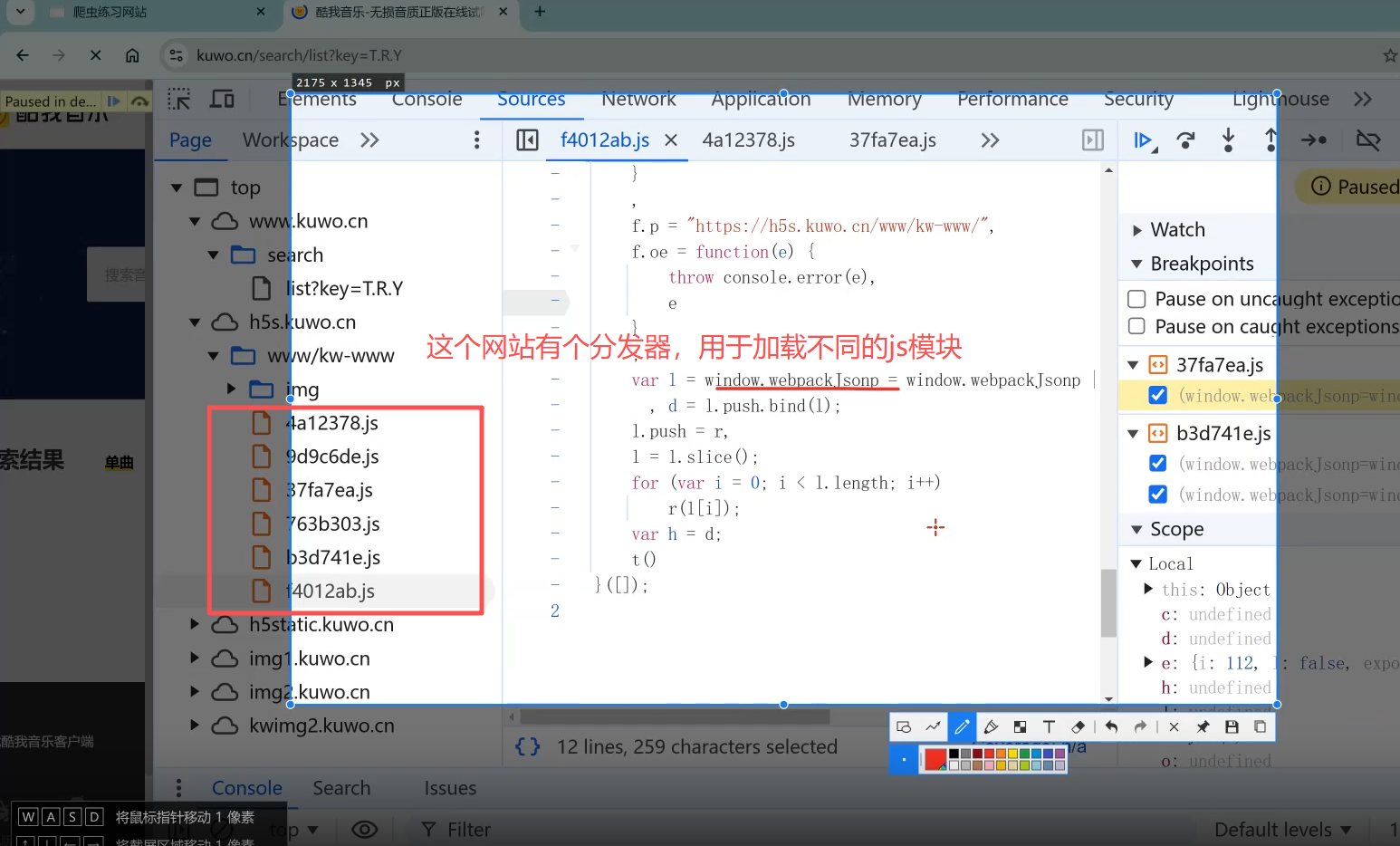Toggle the device toolbar icon
The height and width of the screenshot is (846, 1400).
pyautogui.click(x=222, y=99)
